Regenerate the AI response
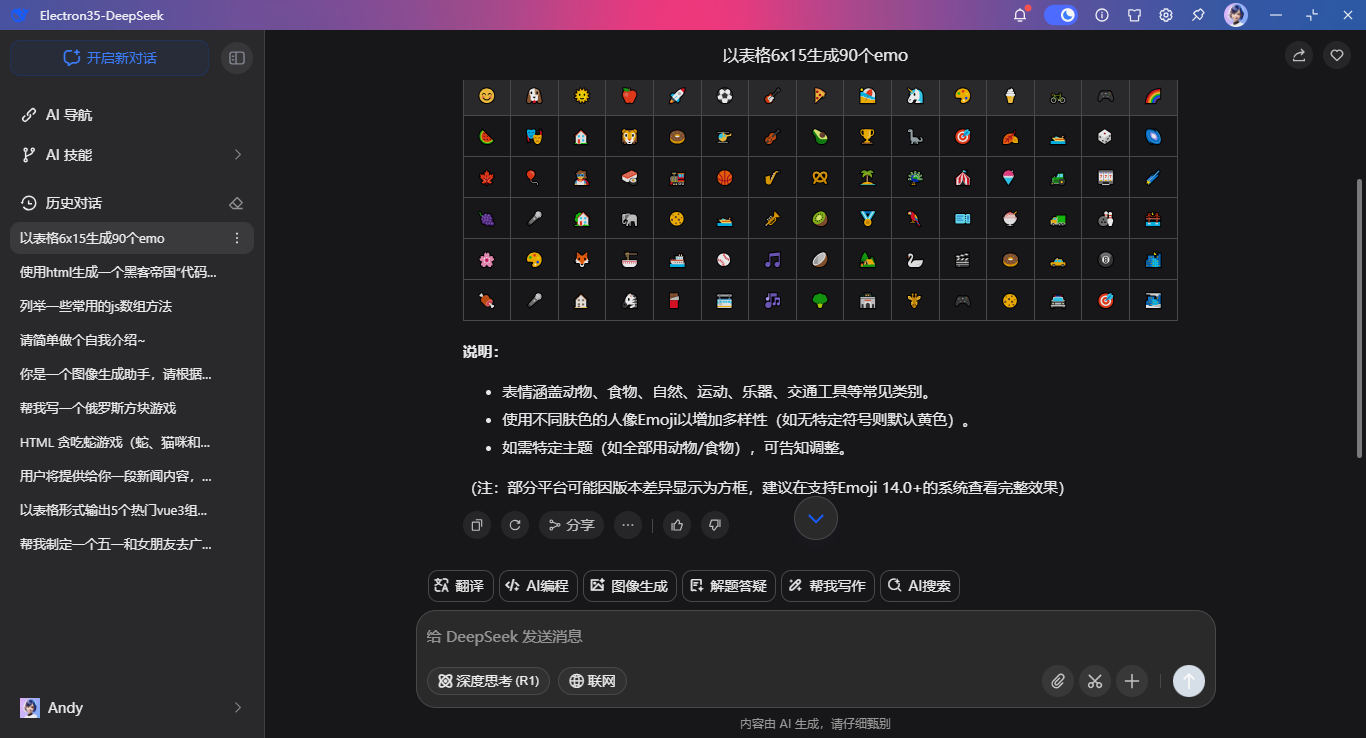This screenshot has width=1366, height=738. click(515, 525)
